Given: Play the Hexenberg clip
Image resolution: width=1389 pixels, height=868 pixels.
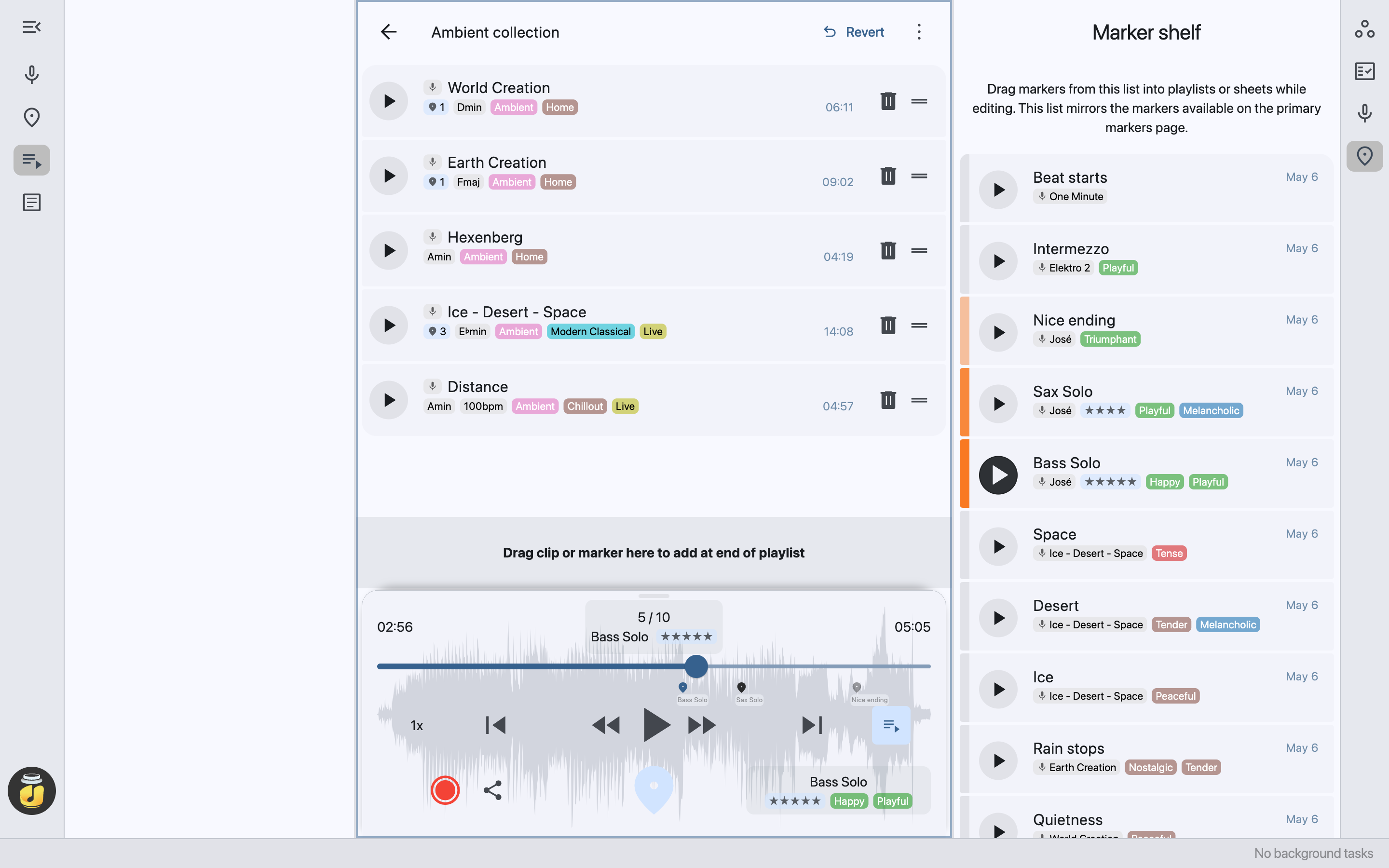Looking at the screenshot, I should tap(389, 250).
